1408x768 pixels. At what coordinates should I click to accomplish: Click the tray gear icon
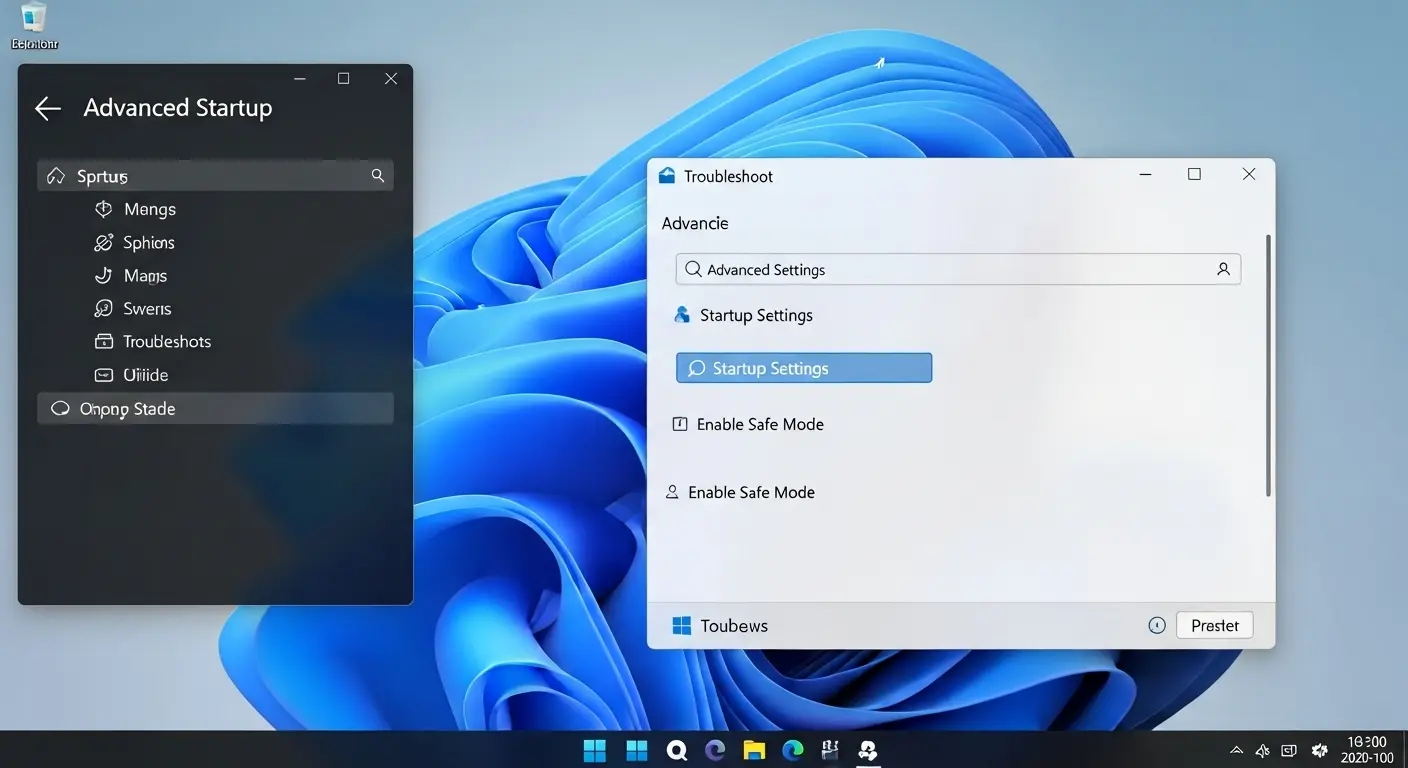tap(1319, 751)
